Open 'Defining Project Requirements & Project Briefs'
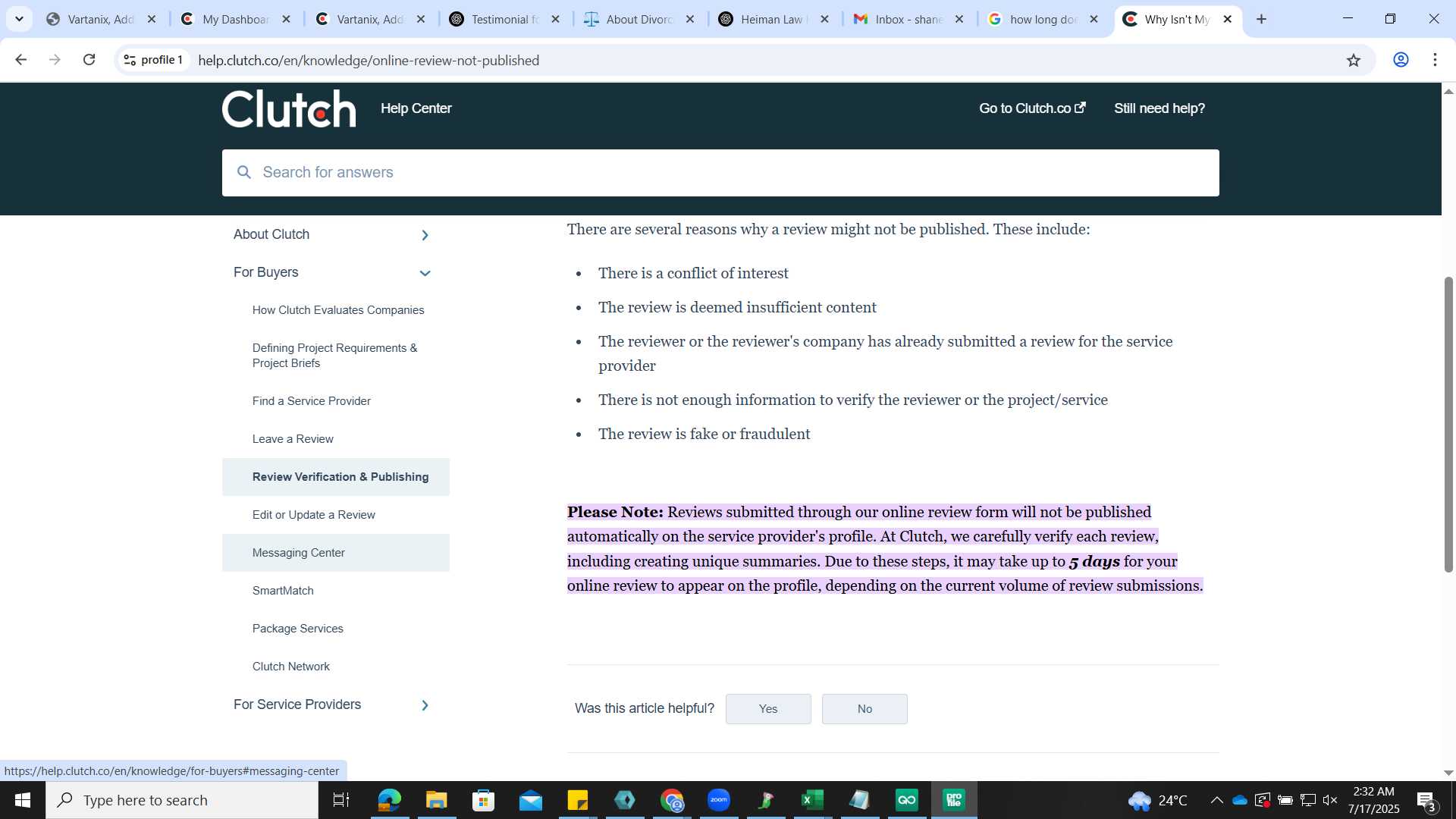The image size is (1456, 819). click(334, 356)
